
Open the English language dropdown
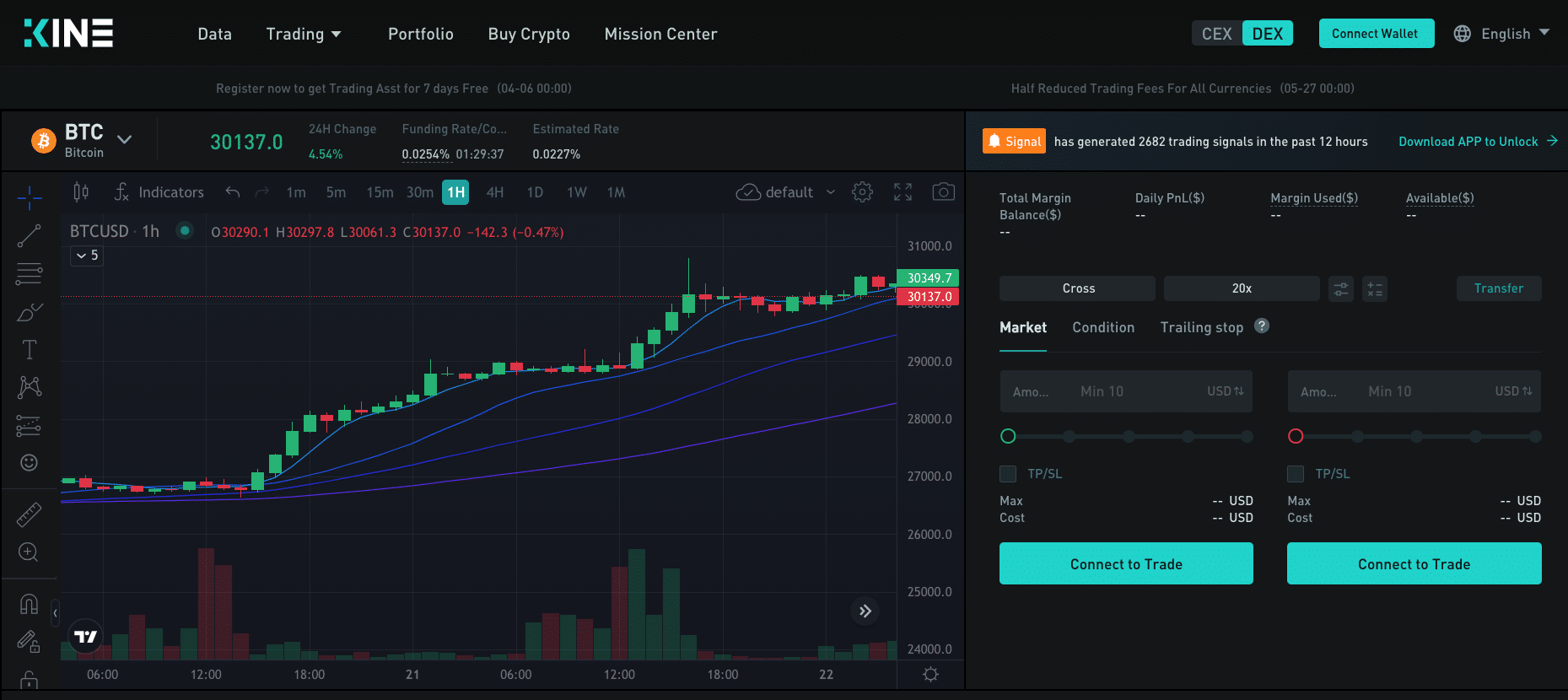1515,34
